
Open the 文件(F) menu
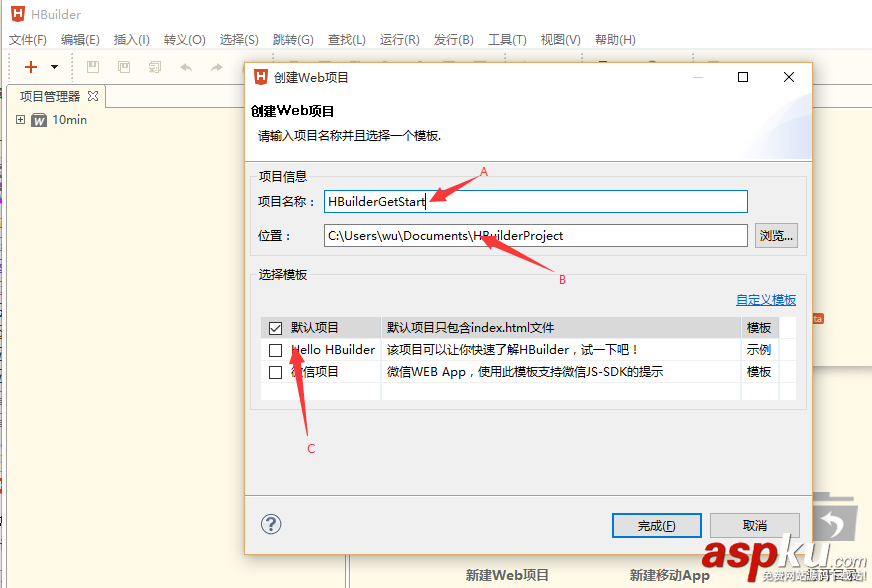click(28, 39)
